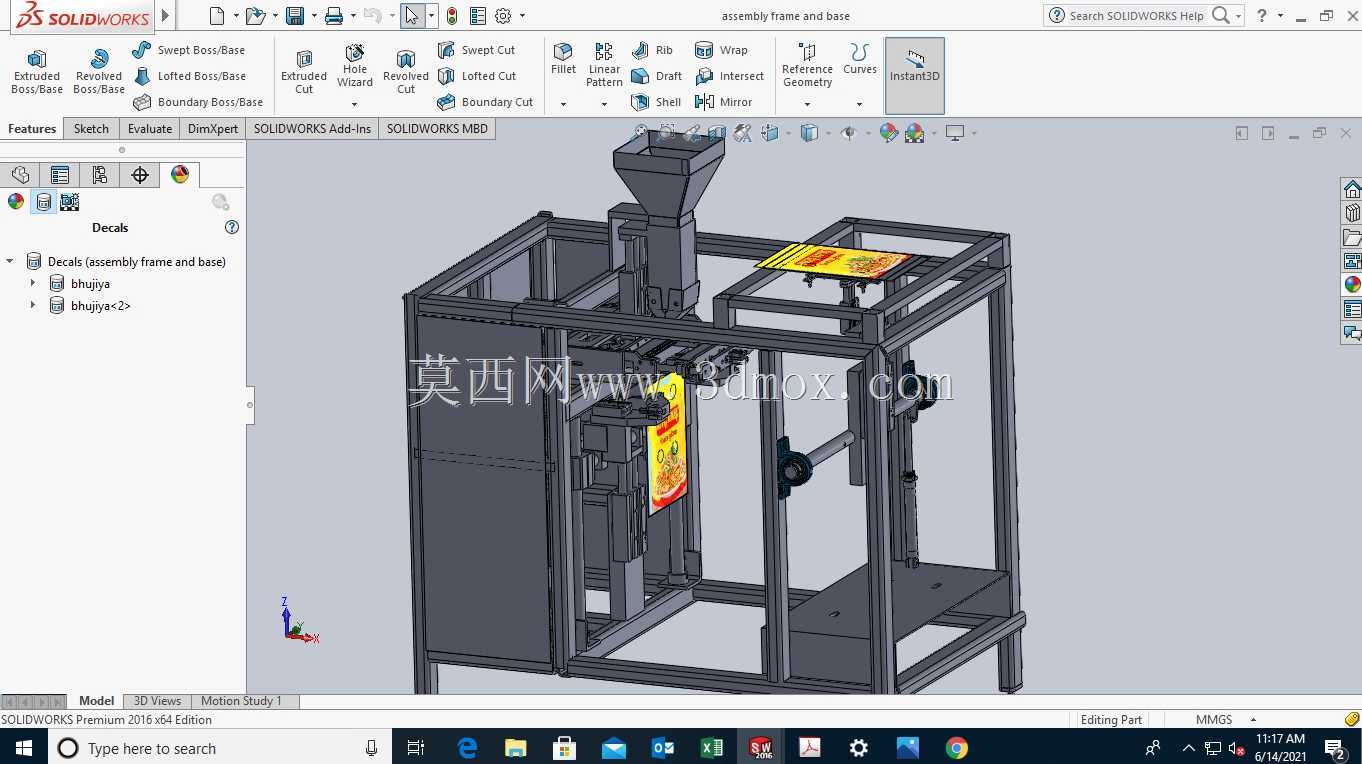The height and width of the screenshot is (764, 1362).
Task: Select the Wrap tool
Action: click(721, 50)
